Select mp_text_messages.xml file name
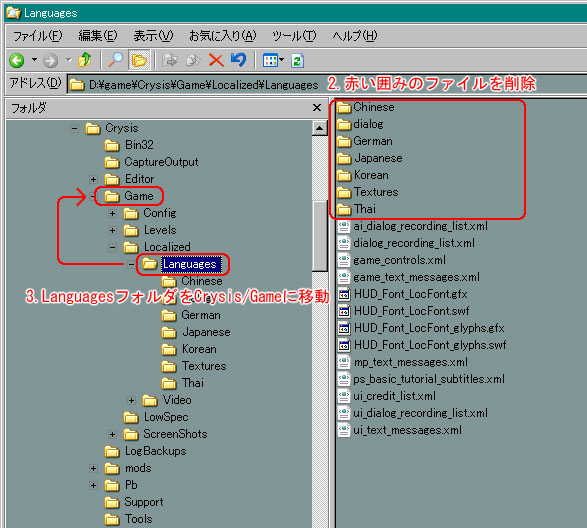 (411, 362)
